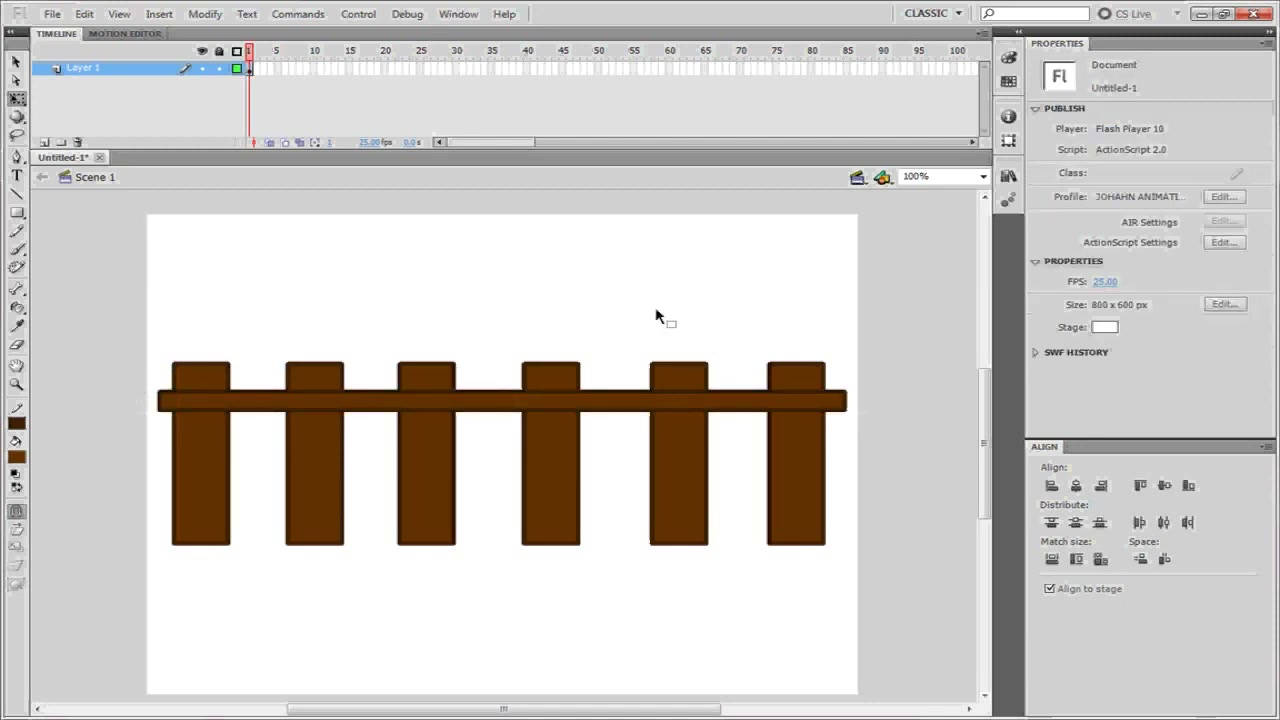Open the Control menu

(358, 14)
